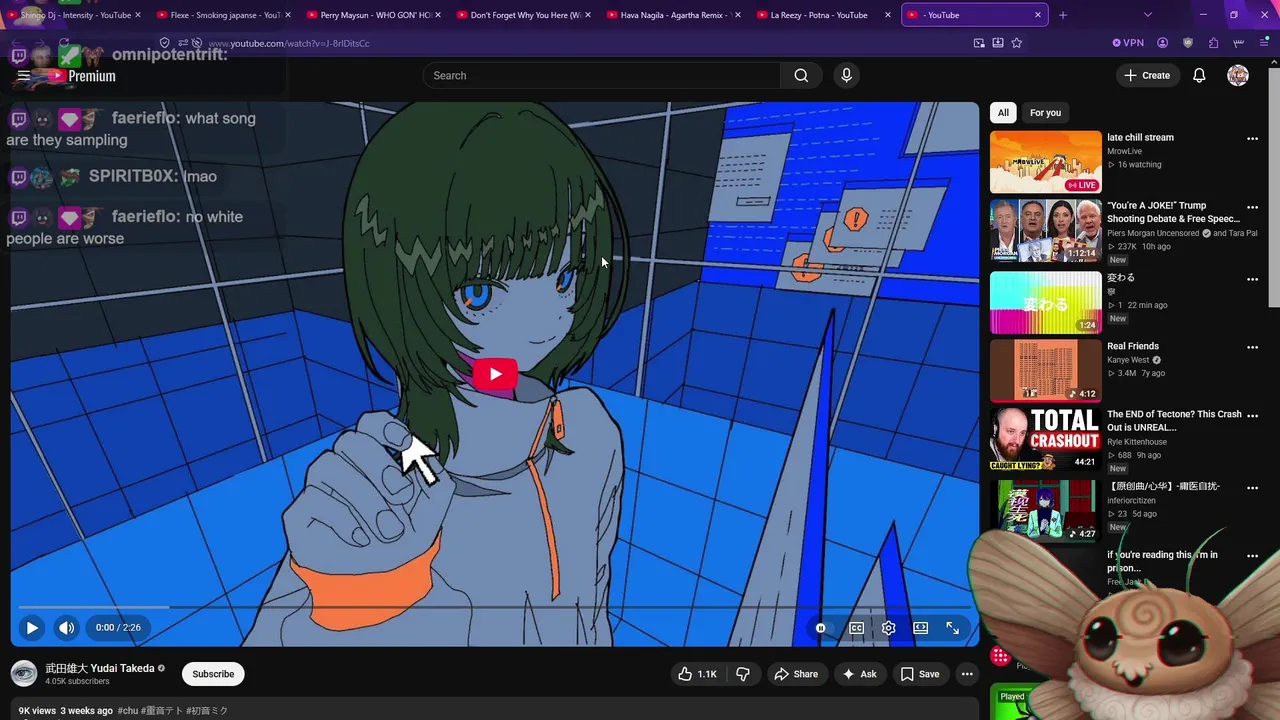Click the #chu hashtag
The height and width of the screenshot is (720, 1280).
127,711
